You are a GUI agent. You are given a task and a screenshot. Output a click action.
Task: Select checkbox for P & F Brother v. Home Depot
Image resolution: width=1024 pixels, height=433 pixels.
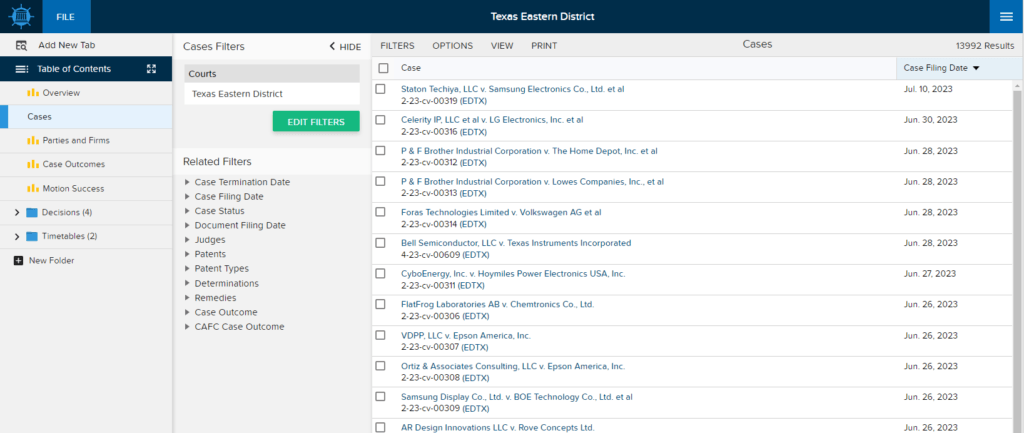pos(381,150)
